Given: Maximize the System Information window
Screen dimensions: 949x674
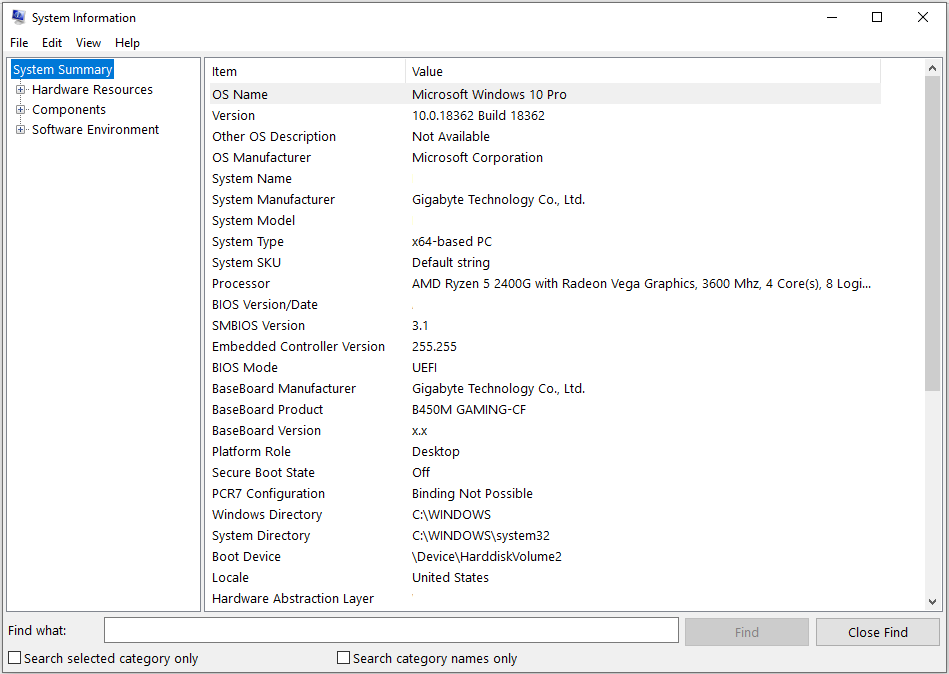Looking at the screenshot, I should click(876, 18).
